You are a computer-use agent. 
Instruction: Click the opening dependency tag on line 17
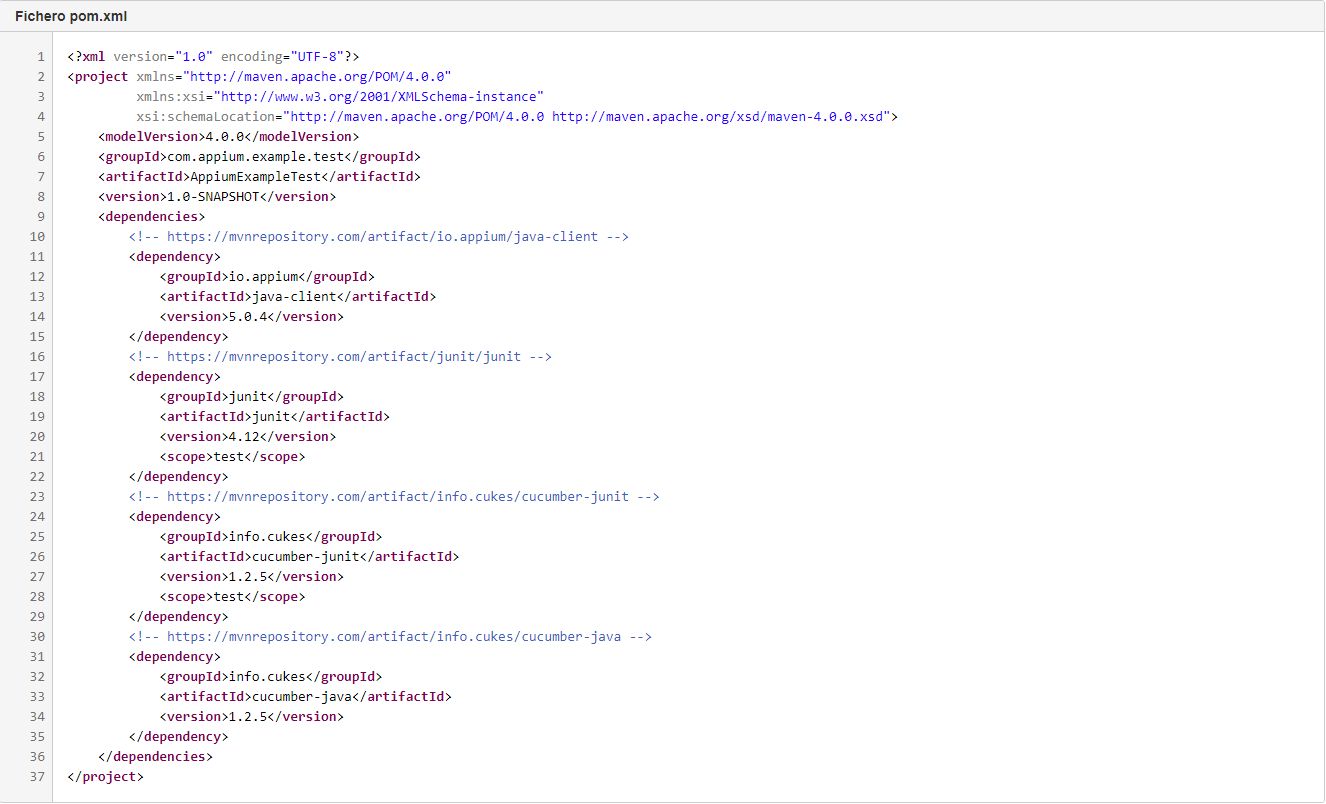(x=175, y=376)
